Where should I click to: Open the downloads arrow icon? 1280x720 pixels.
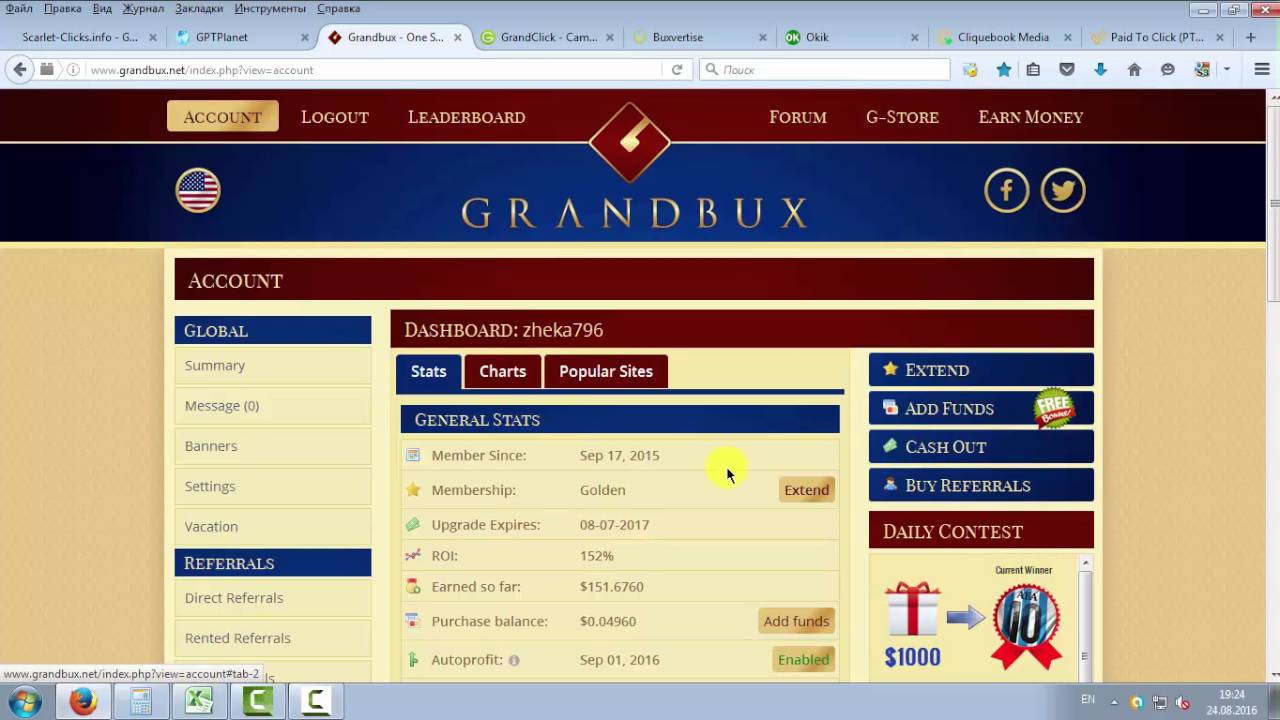pos(1100,69)
